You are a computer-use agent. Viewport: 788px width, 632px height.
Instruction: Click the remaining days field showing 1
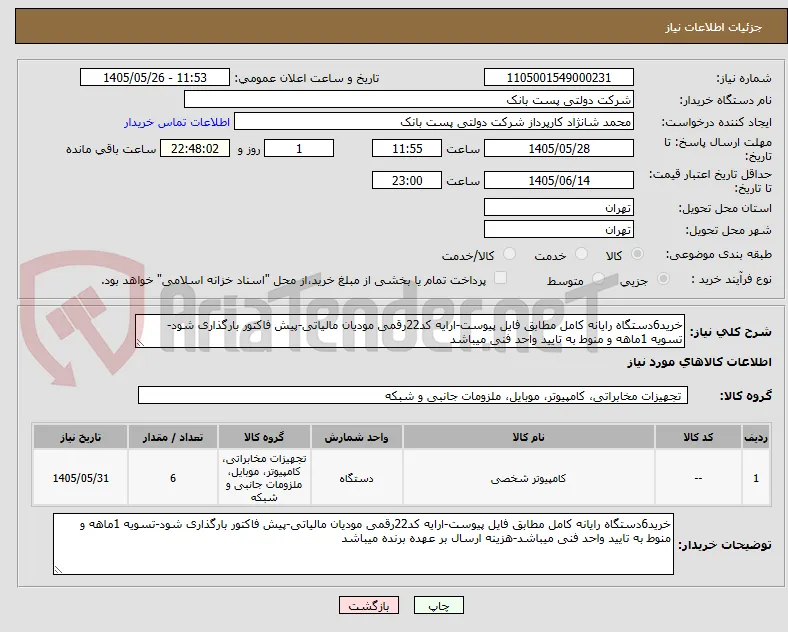[x=299, y=149]
